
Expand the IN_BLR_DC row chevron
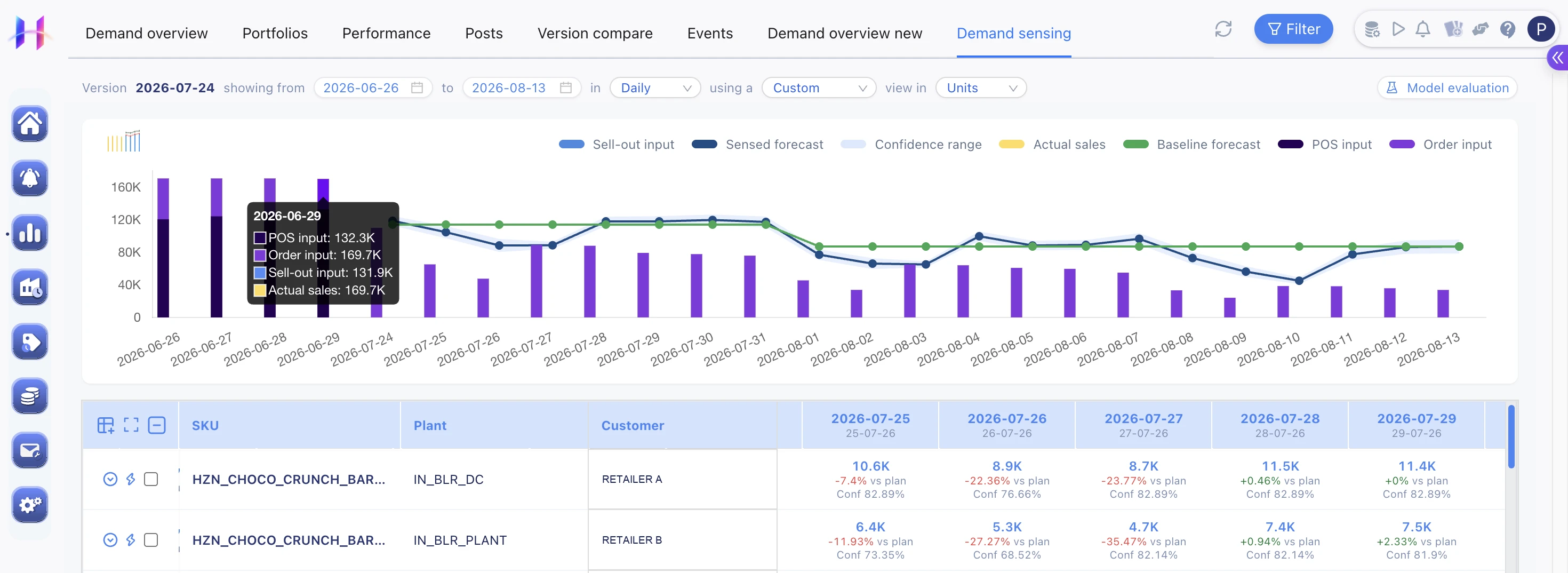(110, 479)
